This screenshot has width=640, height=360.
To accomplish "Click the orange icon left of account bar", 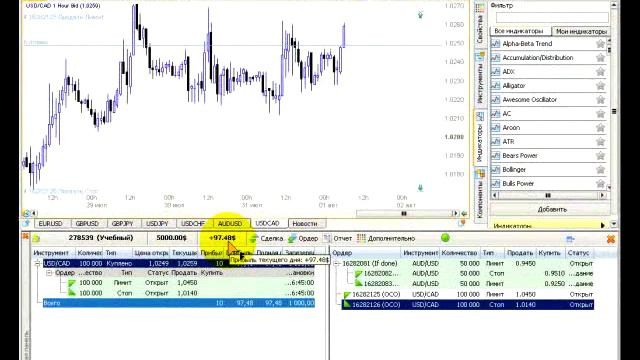I will pyautogui.click(x=25, y=236).
